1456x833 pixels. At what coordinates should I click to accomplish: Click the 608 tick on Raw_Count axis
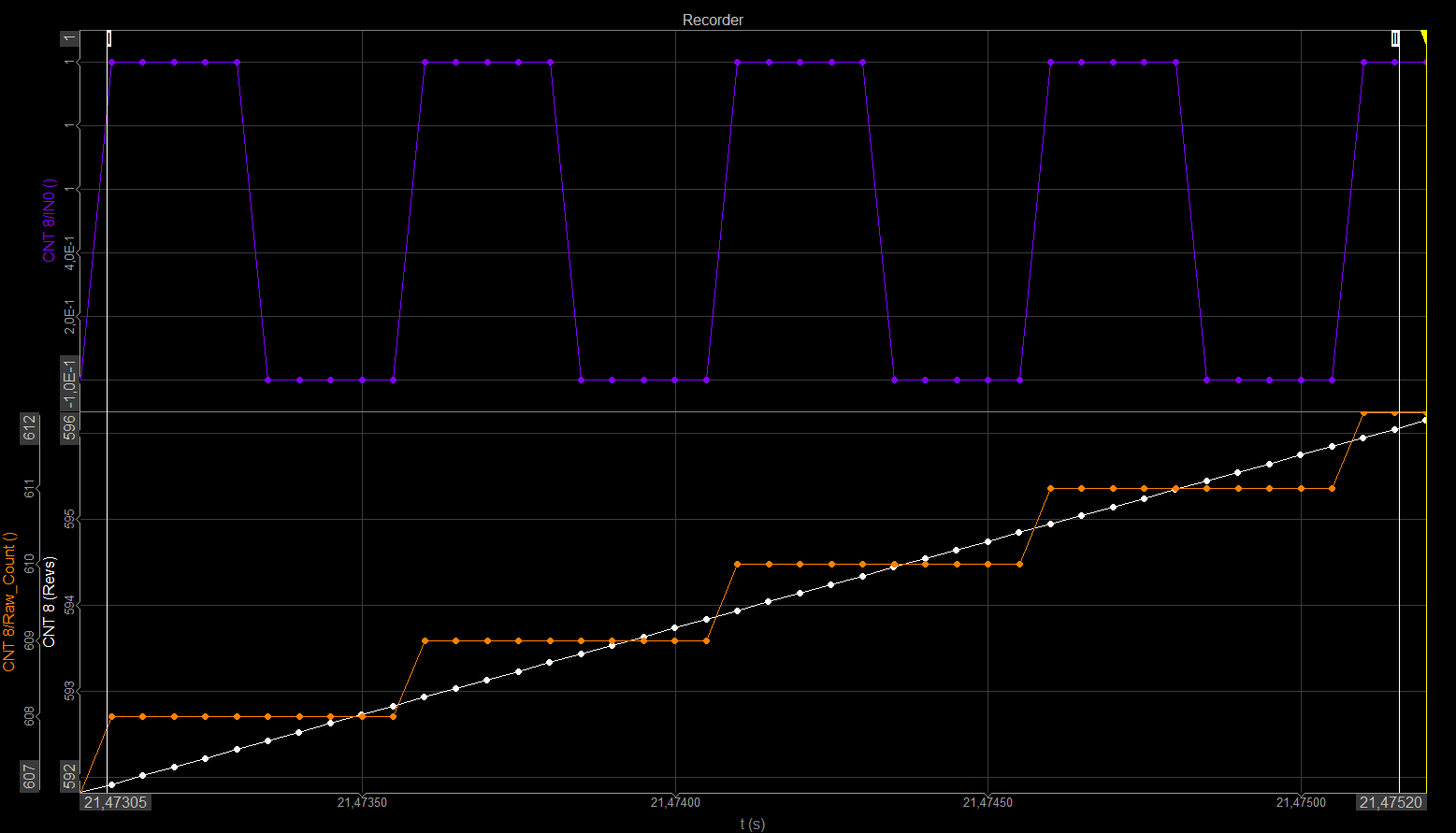[31, 716]
